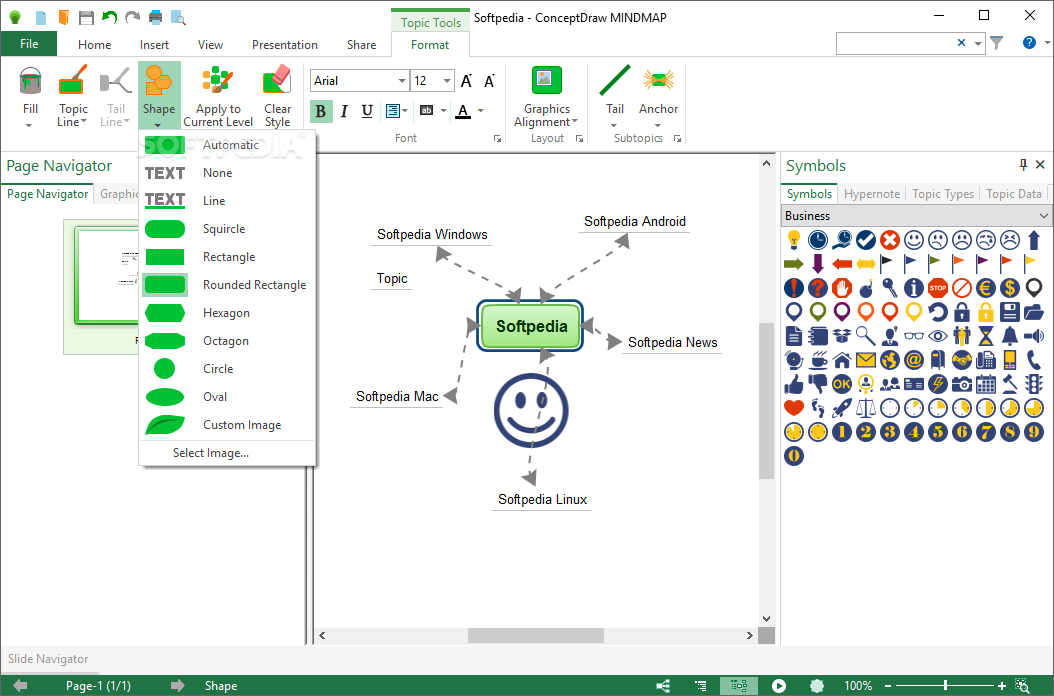
Task: Increase font size with grow font icon
Action: [x=467, y=81]
